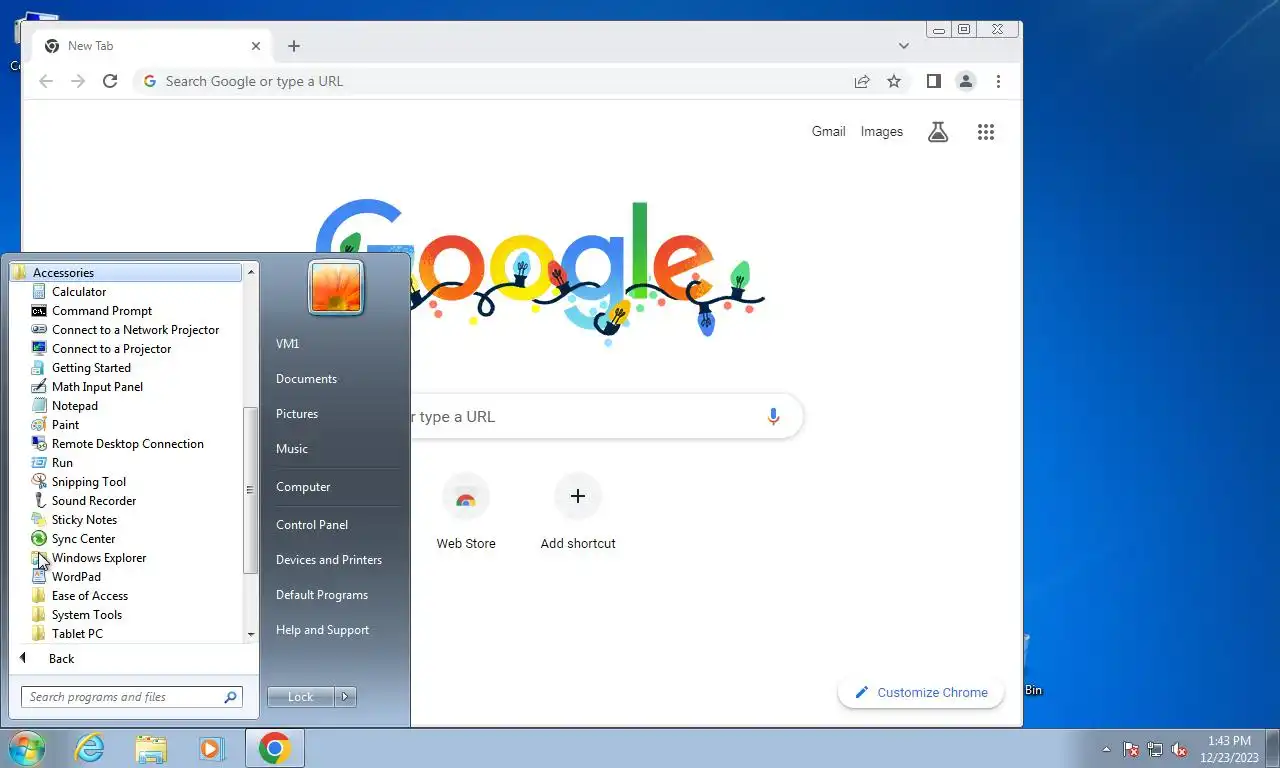1280x768 pixels.
Task: Click the Search programs and files box
Action: click(x=132, y=697)
